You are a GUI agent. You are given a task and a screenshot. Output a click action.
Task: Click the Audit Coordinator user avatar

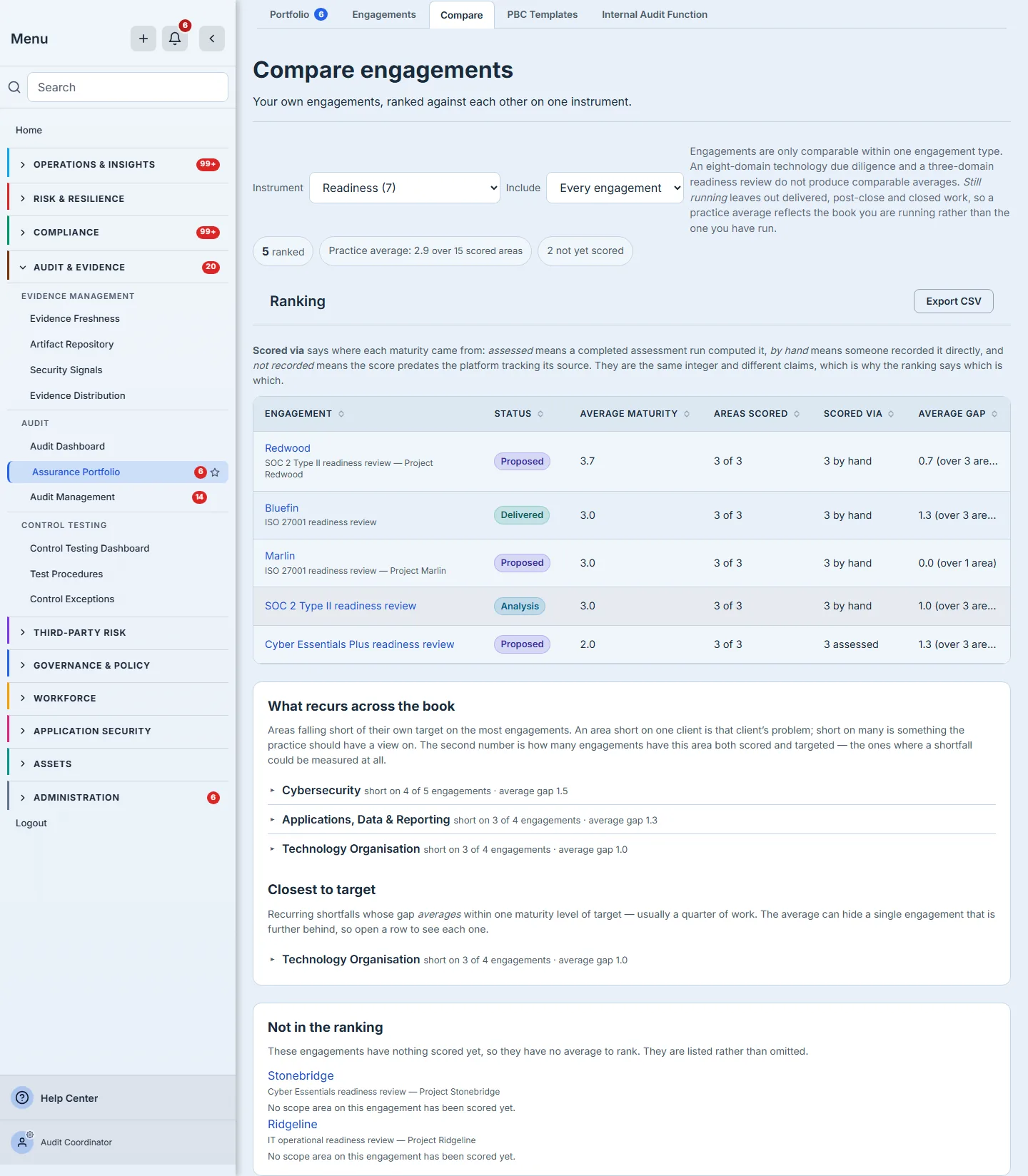[x=23, y=1142]
